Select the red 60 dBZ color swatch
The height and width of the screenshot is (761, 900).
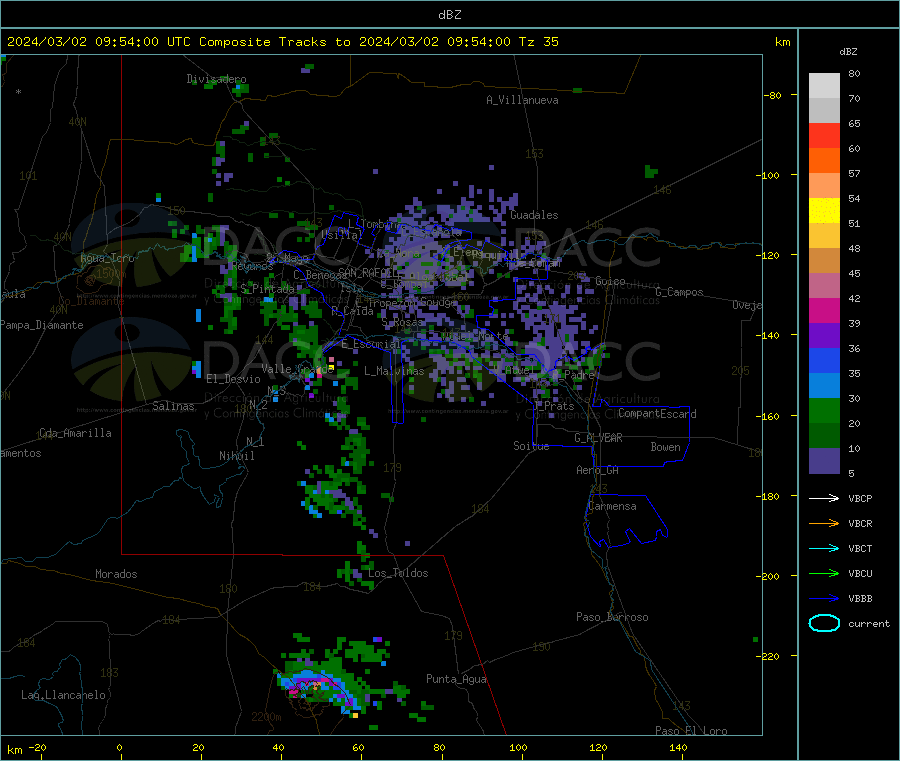[x=824, y=135]
